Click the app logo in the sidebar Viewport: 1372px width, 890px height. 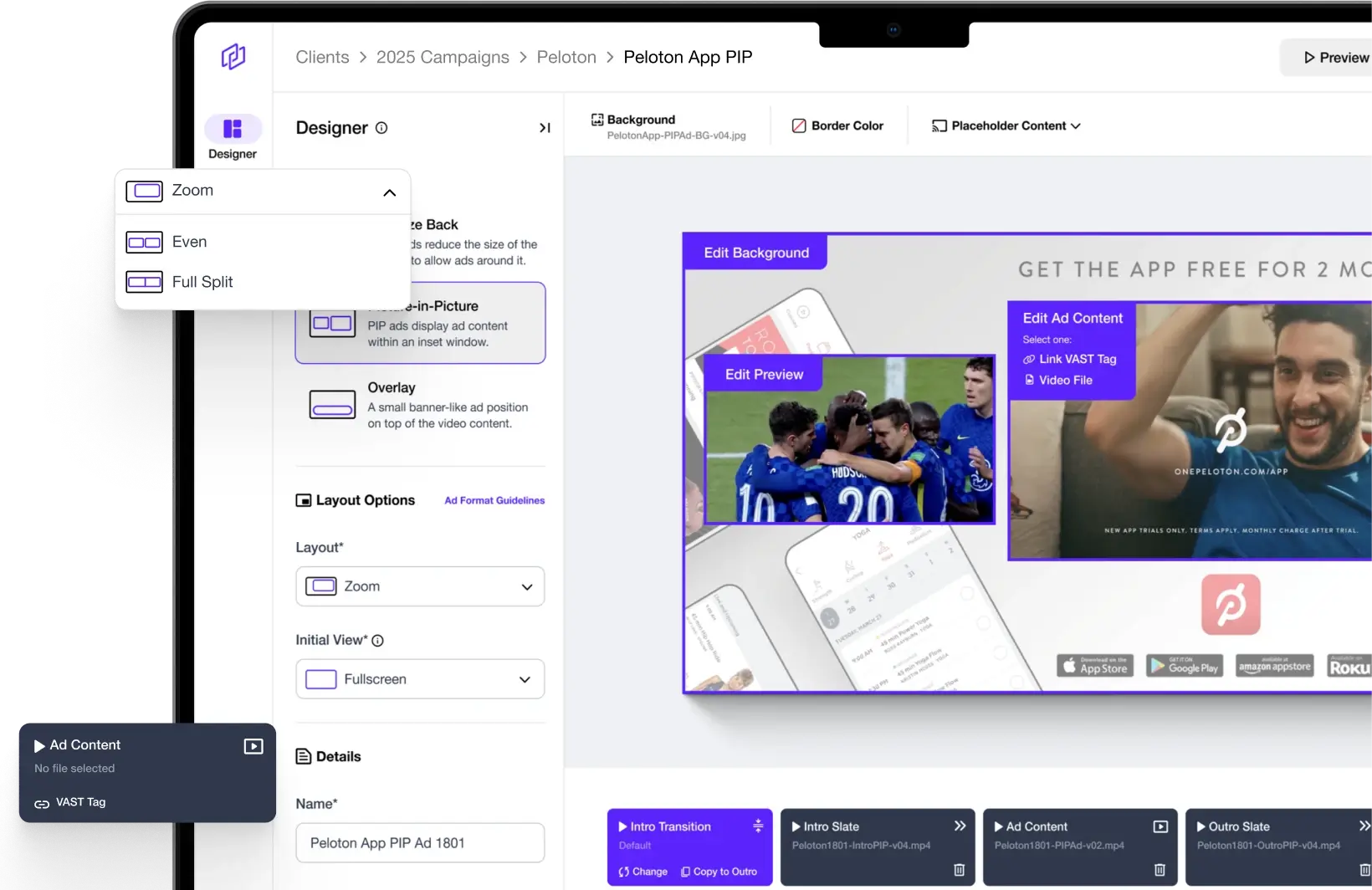[233, 57]
